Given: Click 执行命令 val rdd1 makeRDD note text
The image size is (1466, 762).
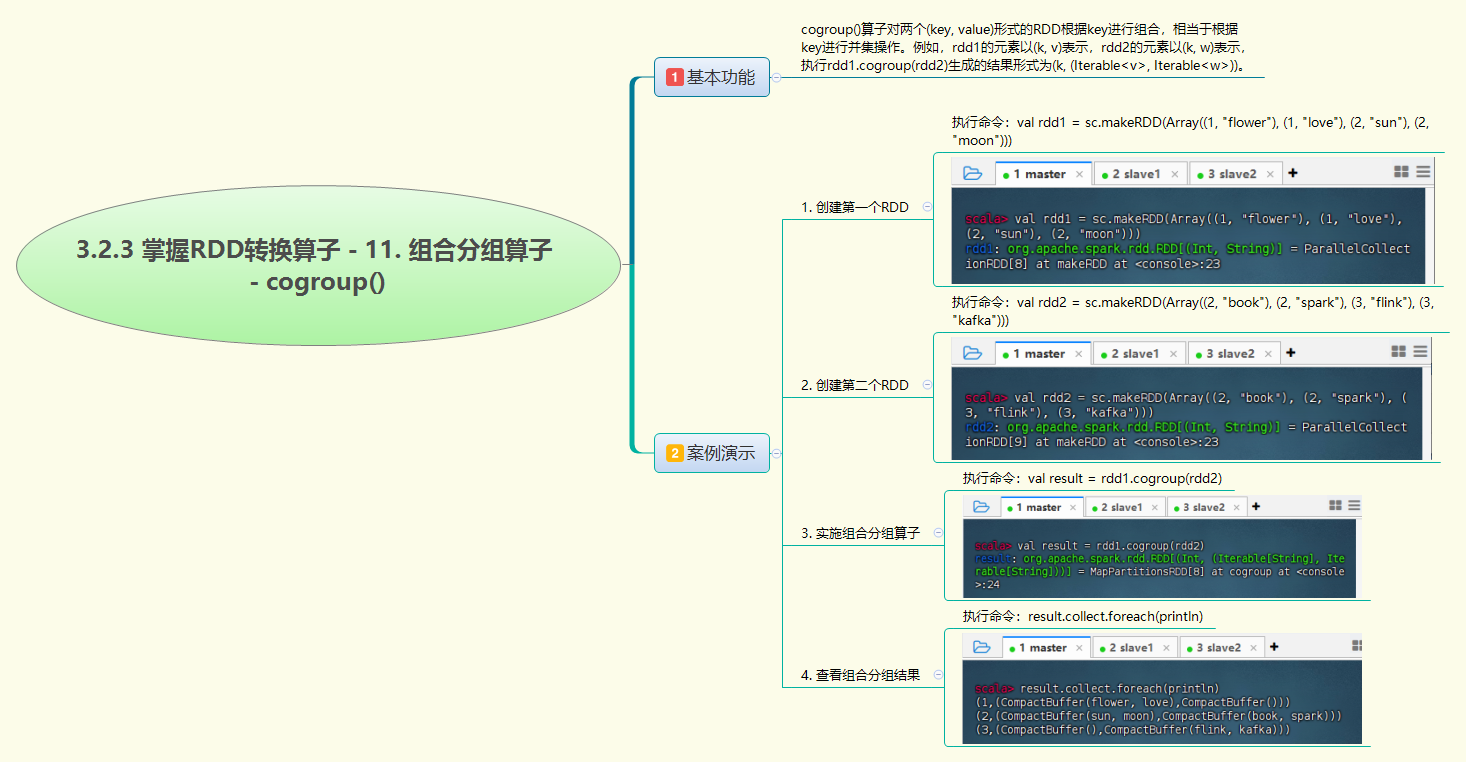Looking at the screenshot, I should tap(1190, 131).
